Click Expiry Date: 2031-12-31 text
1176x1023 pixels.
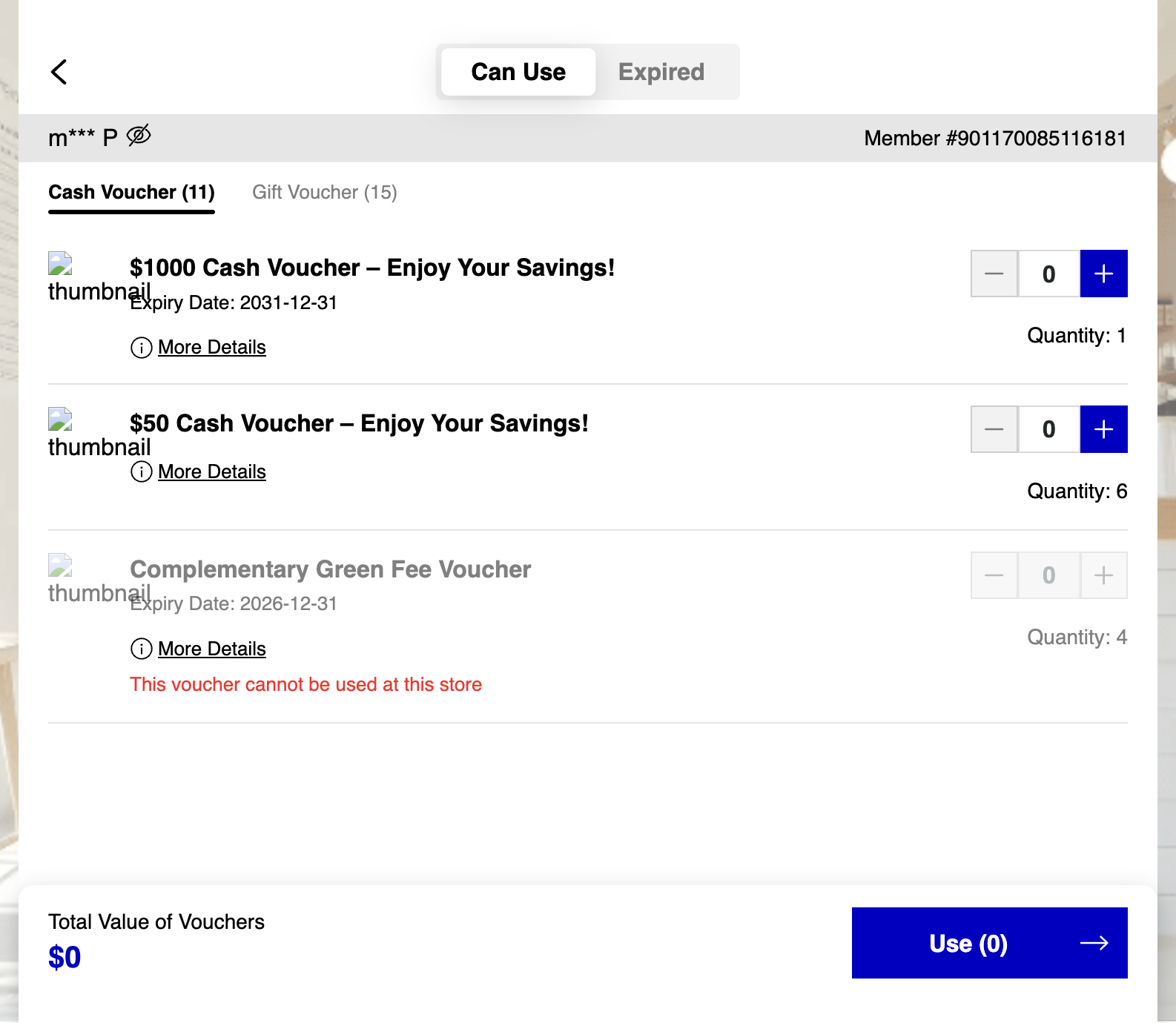(x=234, y=302)
